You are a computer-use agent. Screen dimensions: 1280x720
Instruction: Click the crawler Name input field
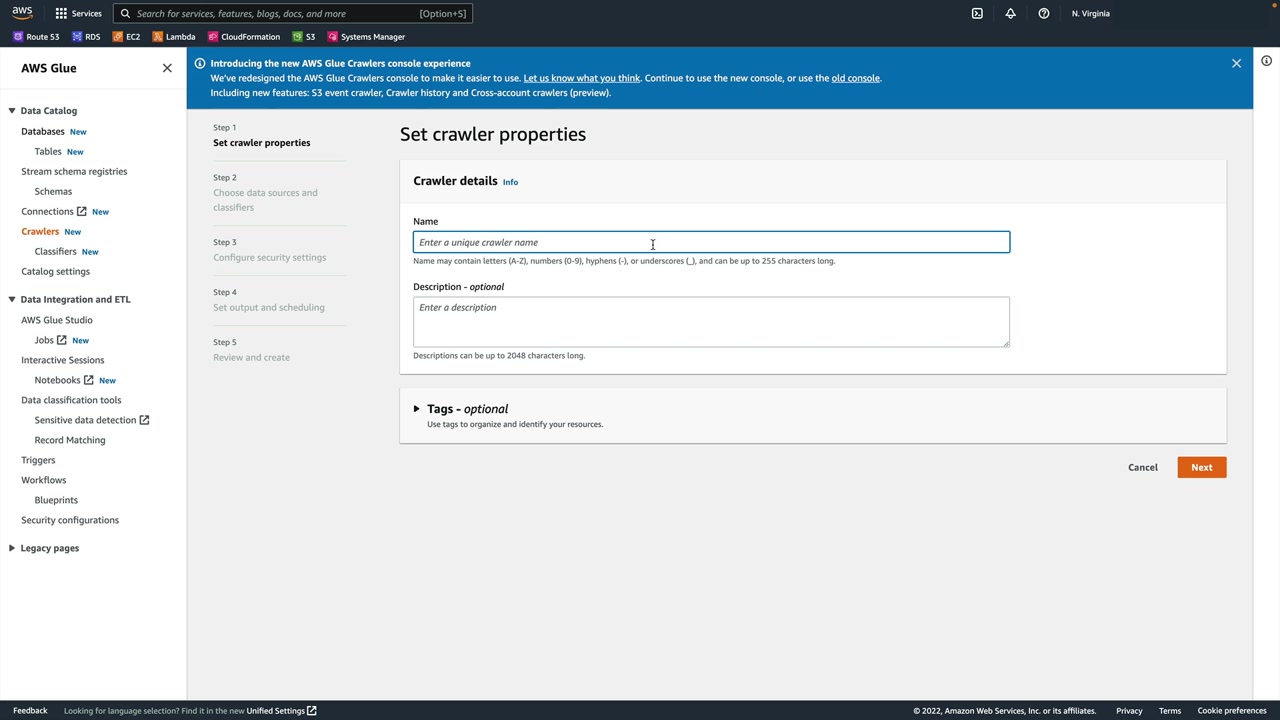711,242
